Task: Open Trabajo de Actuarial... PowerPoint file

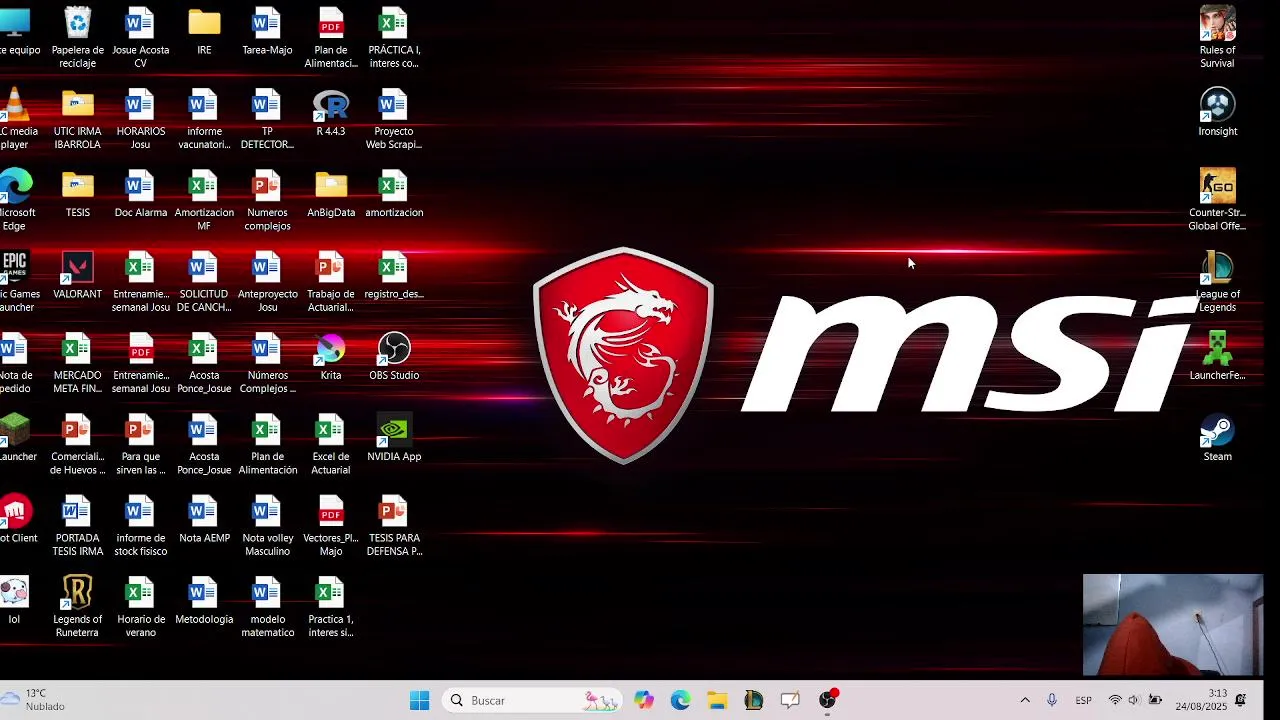Action: [331, 281]
